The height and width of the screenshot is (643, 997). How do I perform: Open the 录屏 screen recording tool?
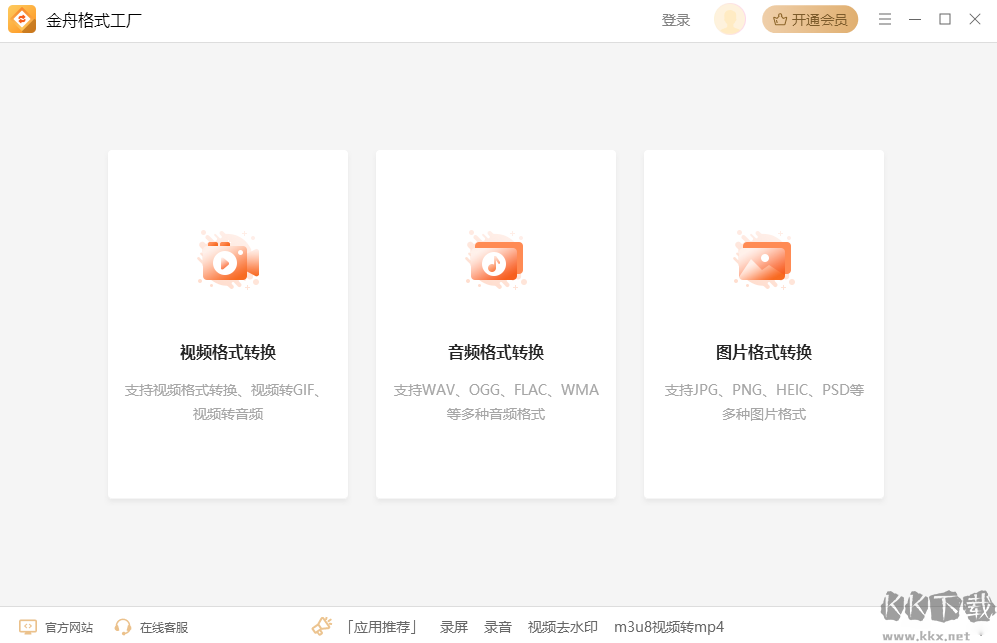coord(453,626)
